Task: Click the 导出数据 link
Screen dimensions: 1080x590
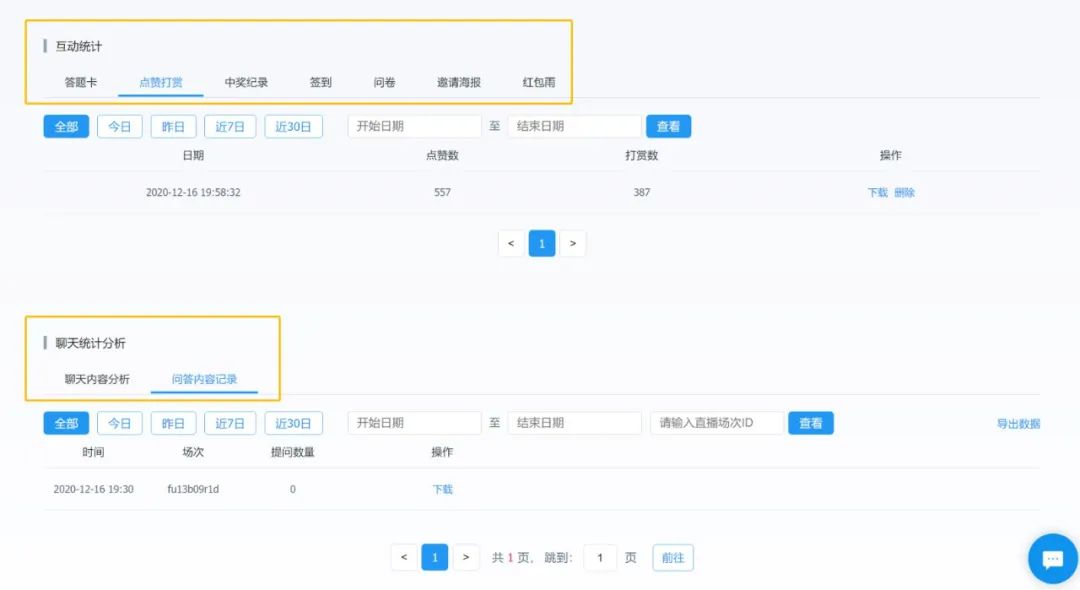Action: 1018,424
